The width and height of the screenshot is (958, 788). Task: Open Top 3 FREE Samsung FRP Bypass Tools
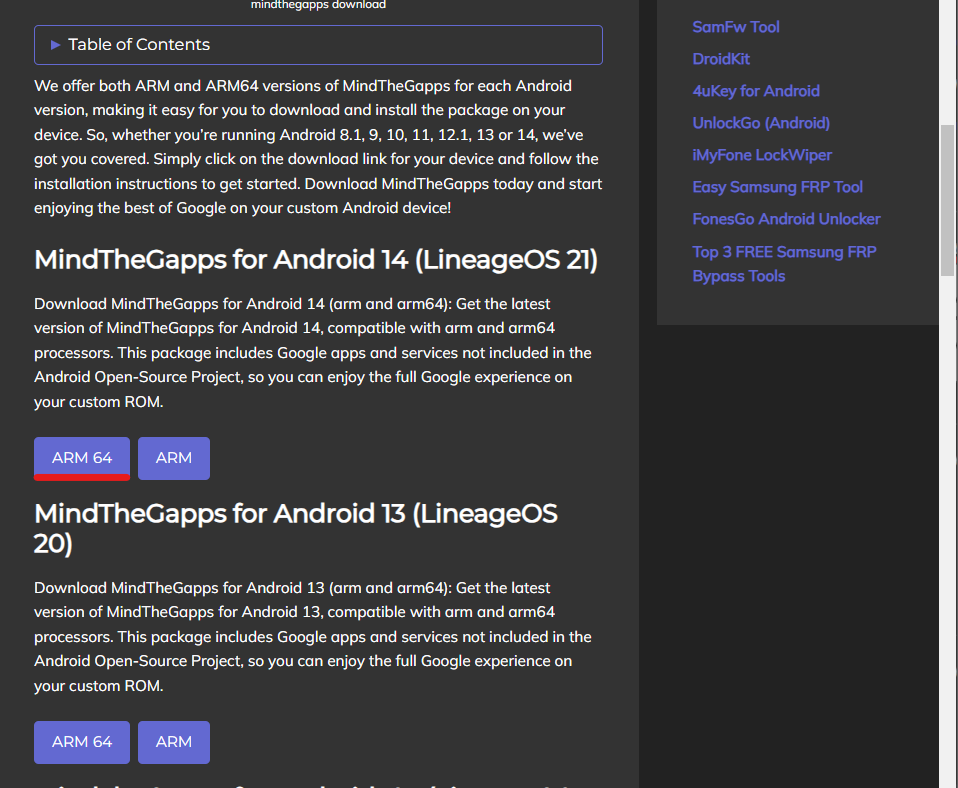click(x=784, y=264)
